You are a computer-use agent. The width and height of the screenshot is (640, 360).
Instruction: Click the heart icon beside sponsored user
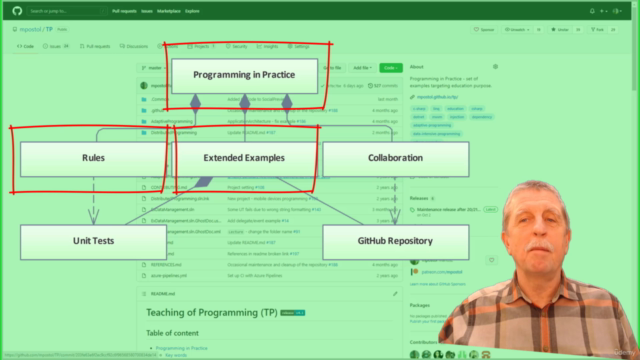point(492,260)
